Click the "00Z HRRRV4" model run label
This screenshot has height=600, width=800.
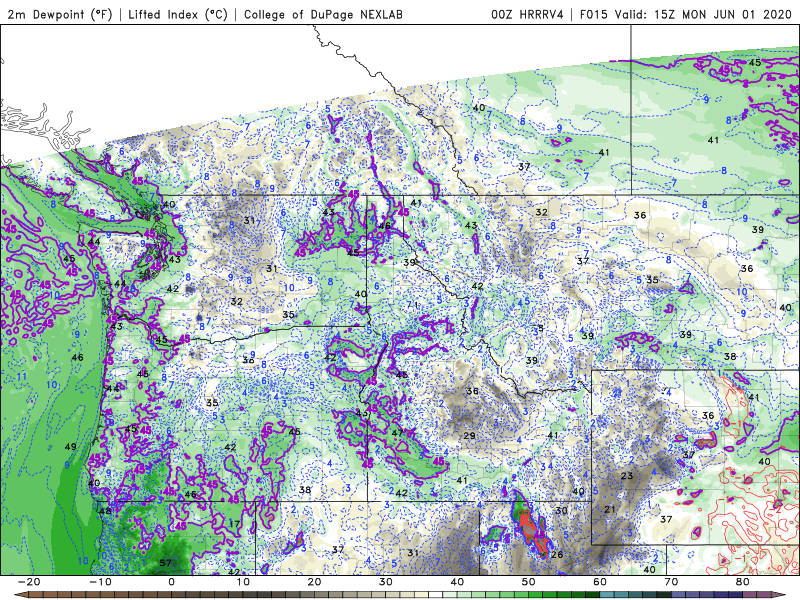tap(527, 14)
